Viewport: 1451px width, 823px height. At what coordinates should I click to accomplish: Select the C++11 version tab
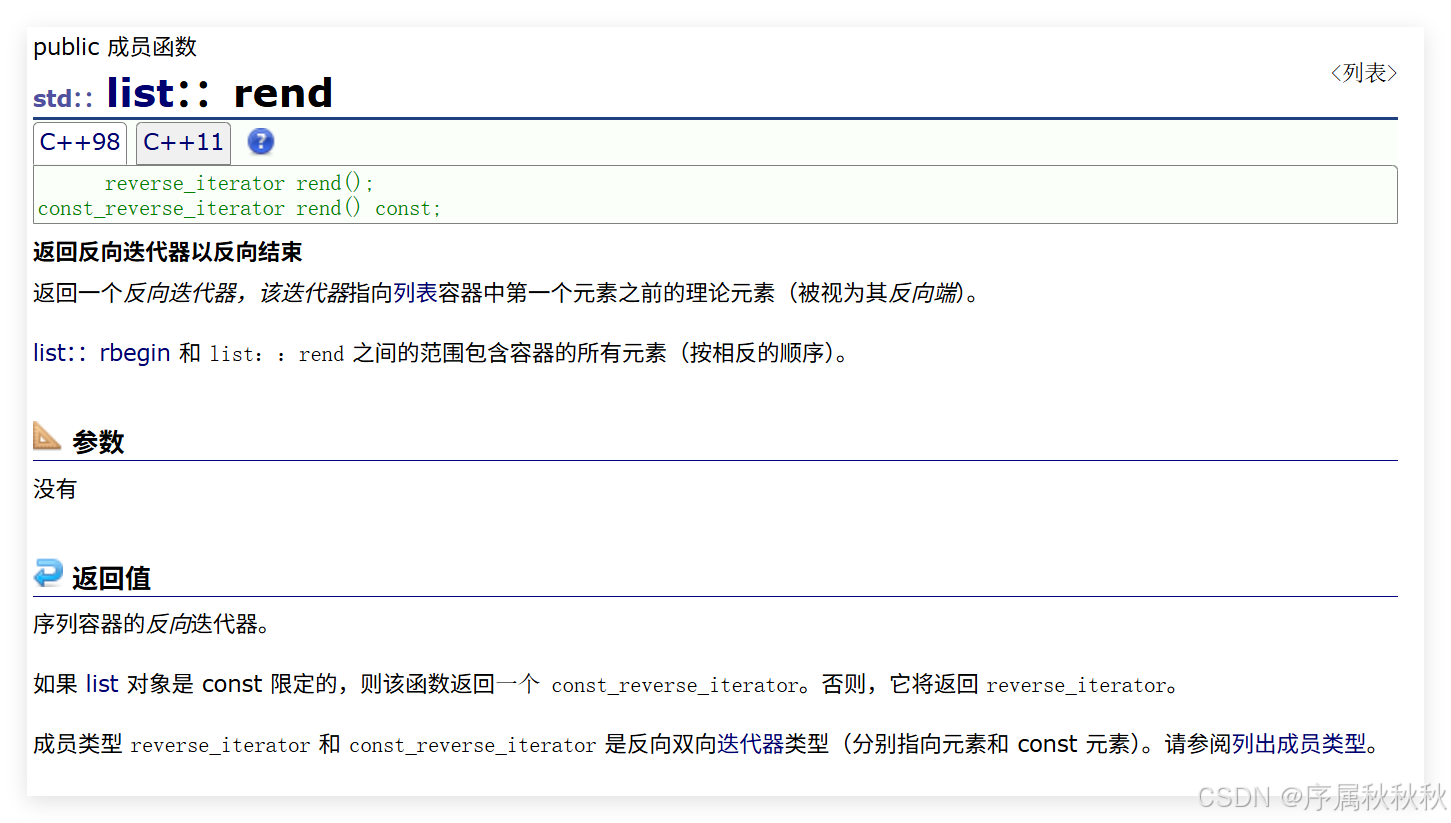coord(182,142)
